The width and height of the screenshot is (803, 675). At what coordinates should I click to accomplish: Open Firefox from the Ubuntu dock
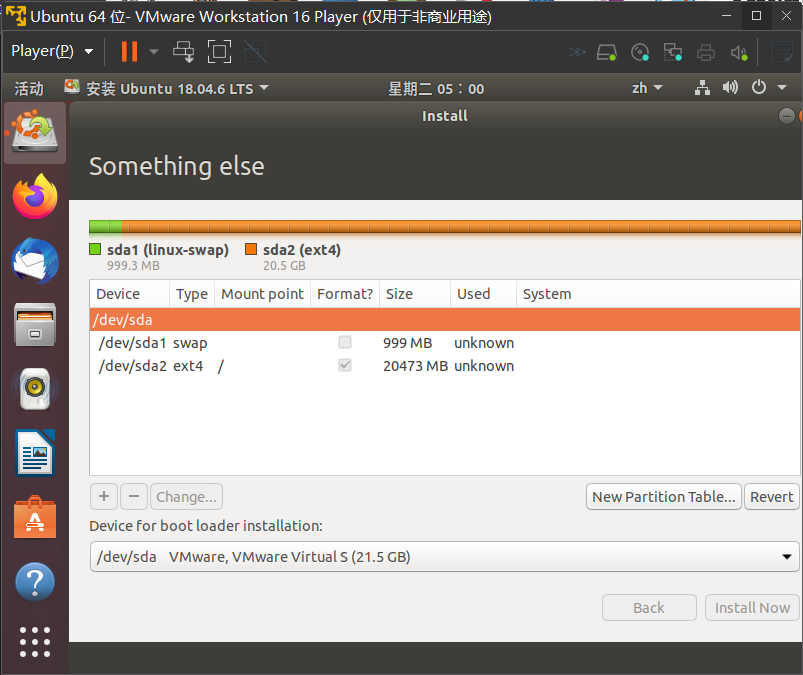coord(35,196)
